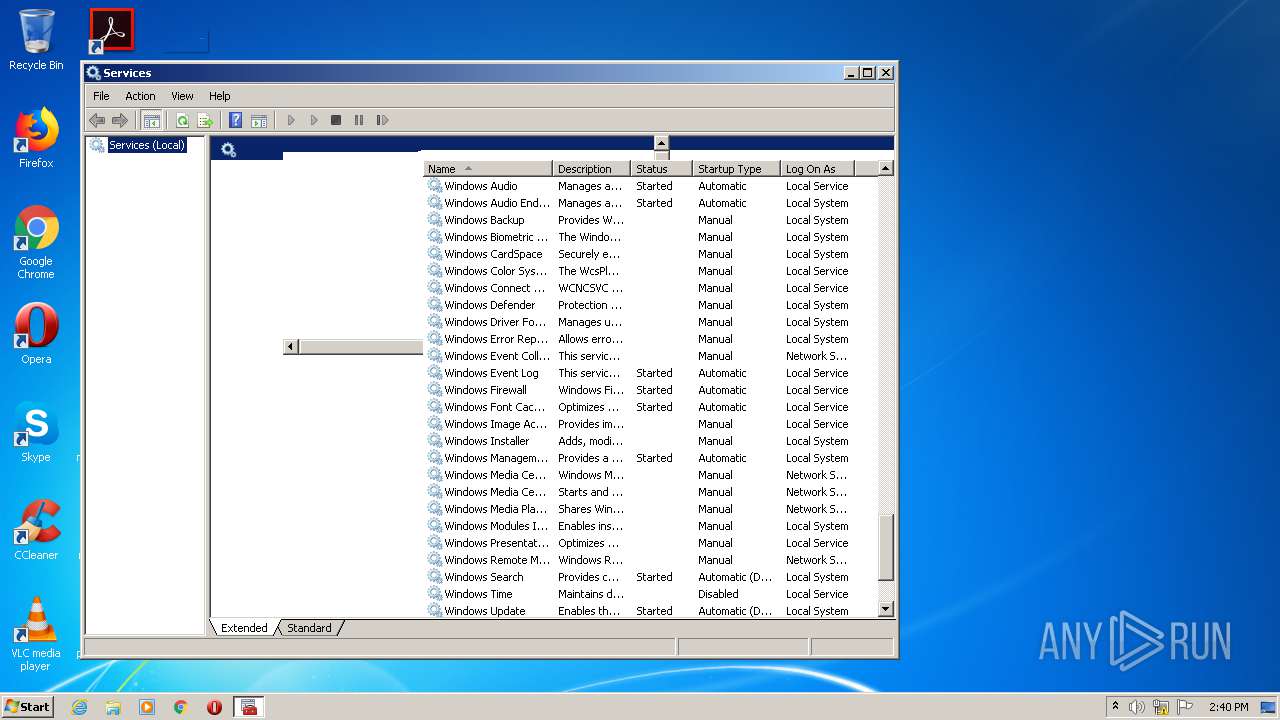Click the 2:40 PM taskbar clock
Screen dimensions: 1280x720
(1228, 707)
